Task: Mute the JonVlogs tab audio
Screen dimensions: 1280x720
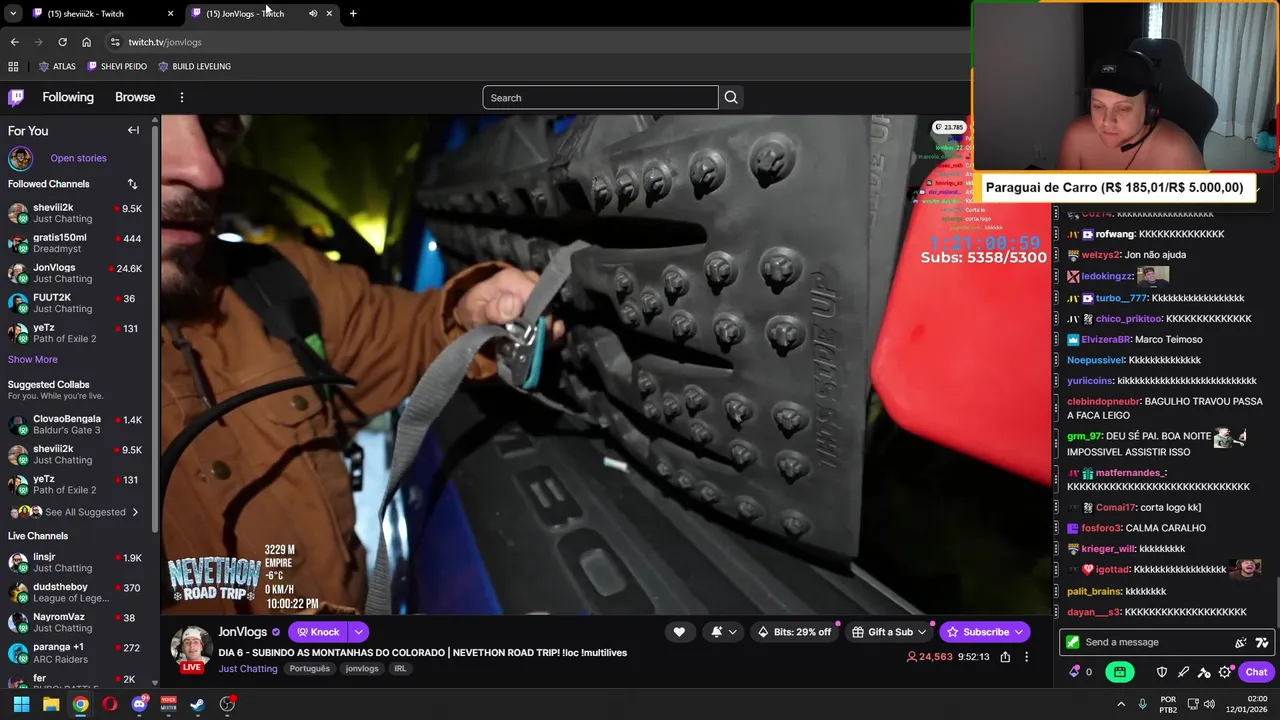Action: tap(312, 13)
